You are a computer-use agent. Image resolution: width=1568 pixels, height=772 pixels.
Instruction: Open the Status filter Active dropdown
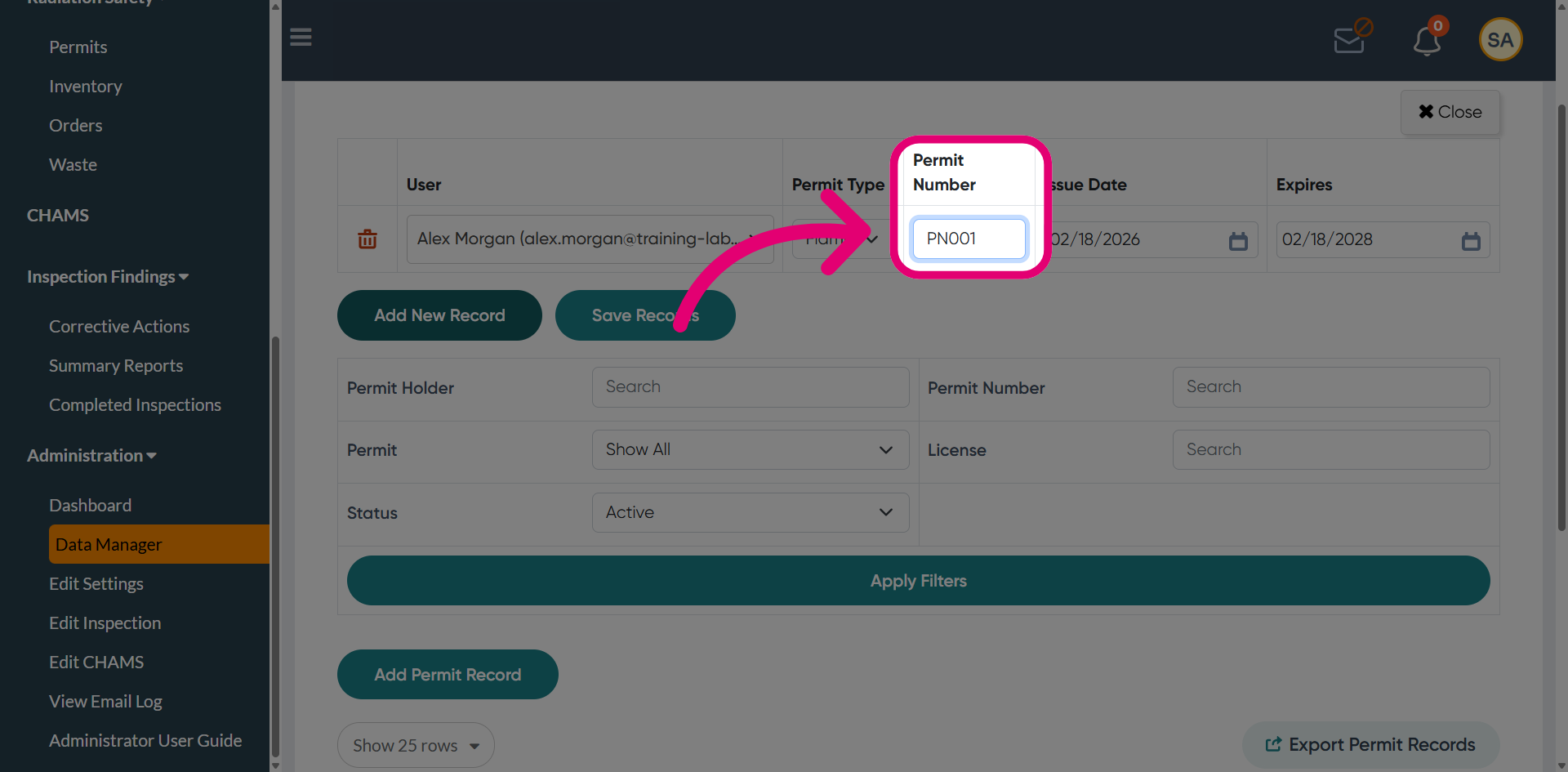click(x=751, y=512)
